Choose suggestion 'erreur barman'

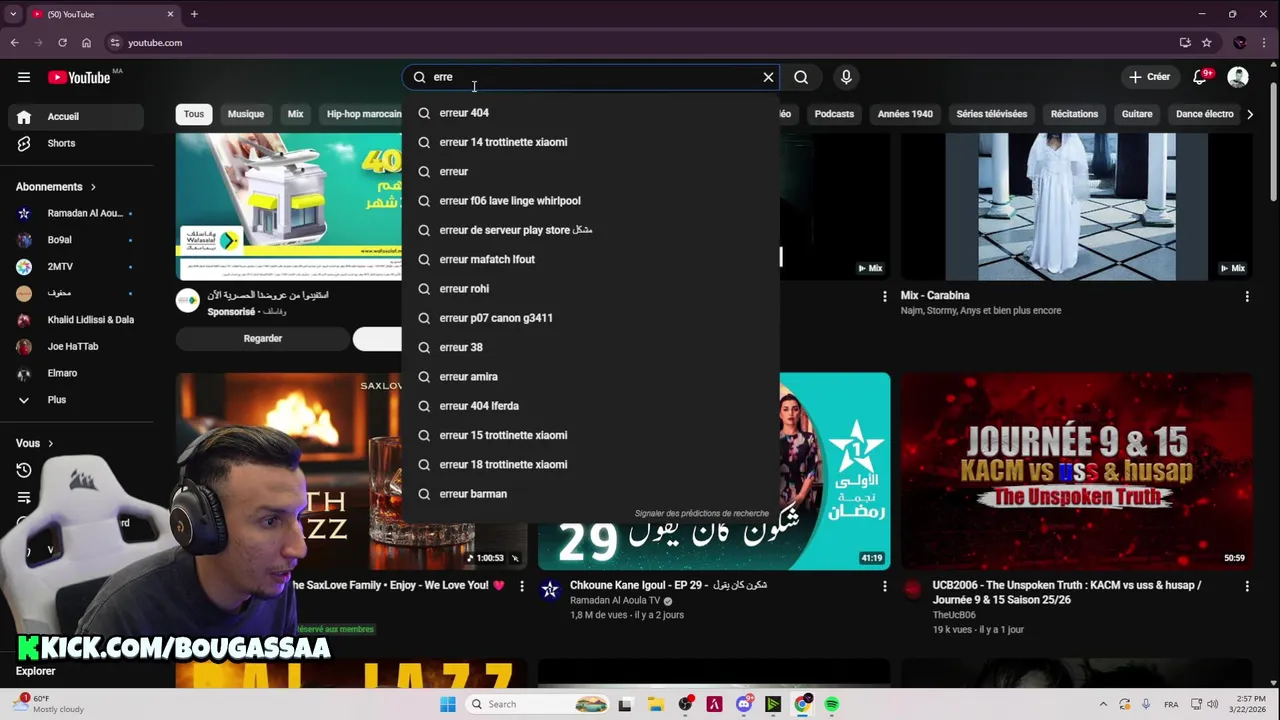(590, 494)
